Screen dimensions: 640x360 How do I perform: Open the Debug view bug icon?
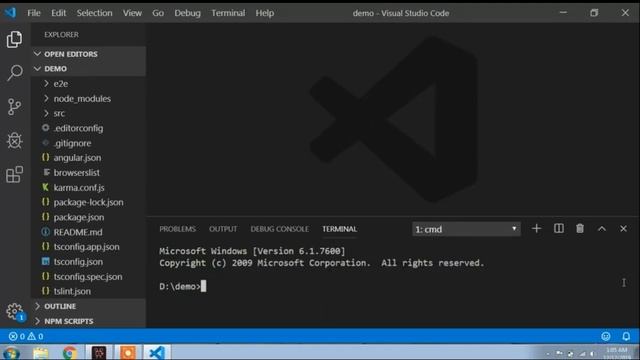[x=14, y=140]
